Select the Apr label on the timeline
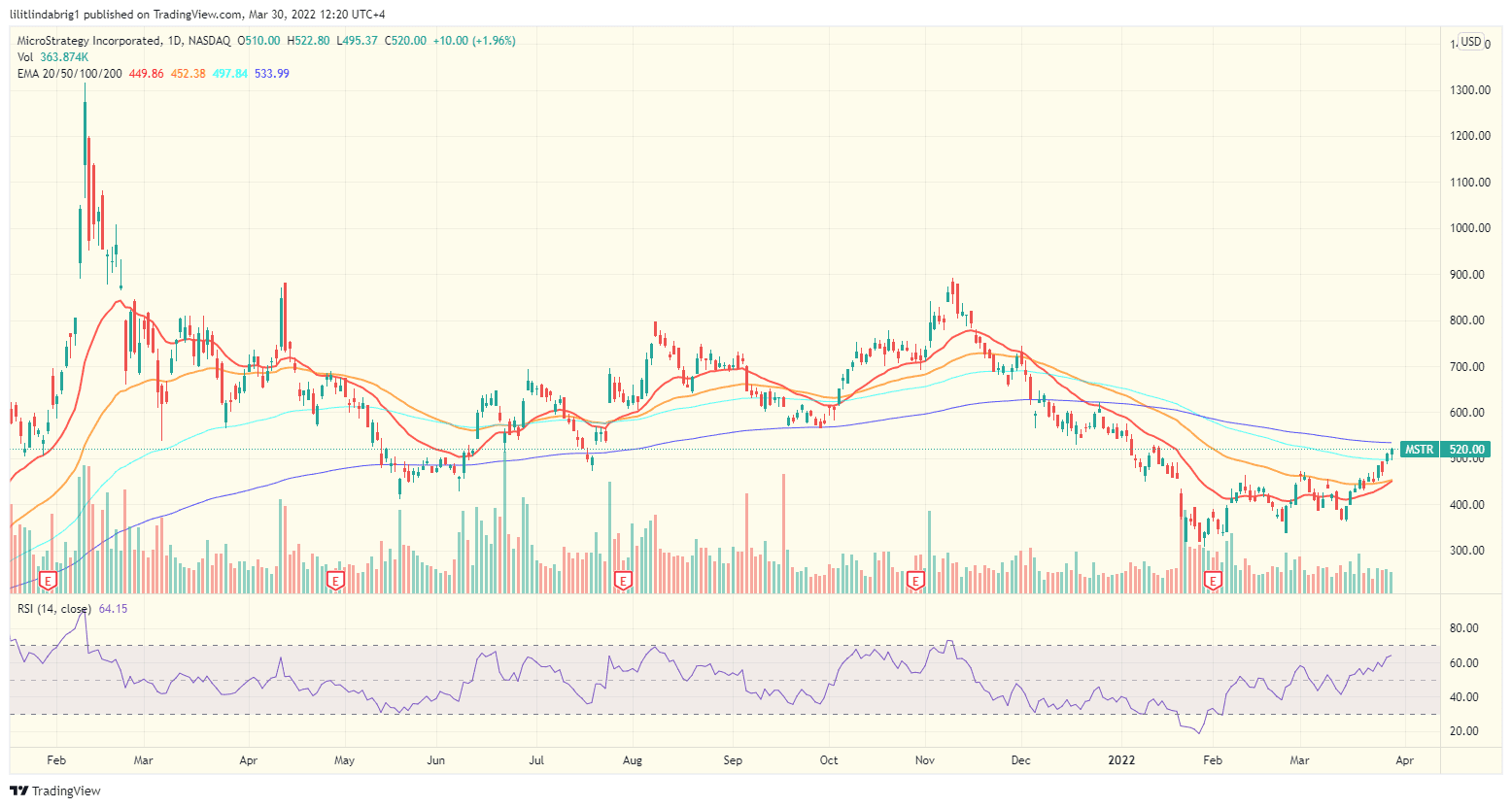Viewport: 1512px width, 808px height. click(1403, 760)
